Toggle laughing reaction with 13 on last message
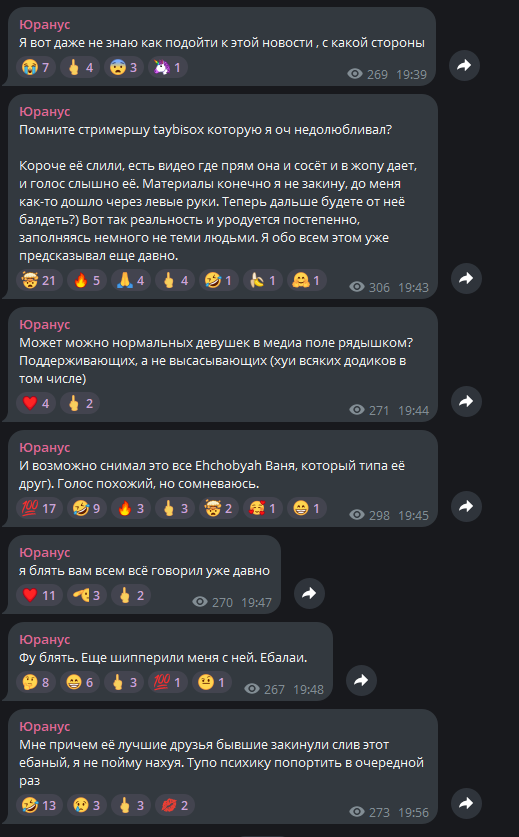The width and height of the screenshot is (519, 837). click(x=39, y=805)
